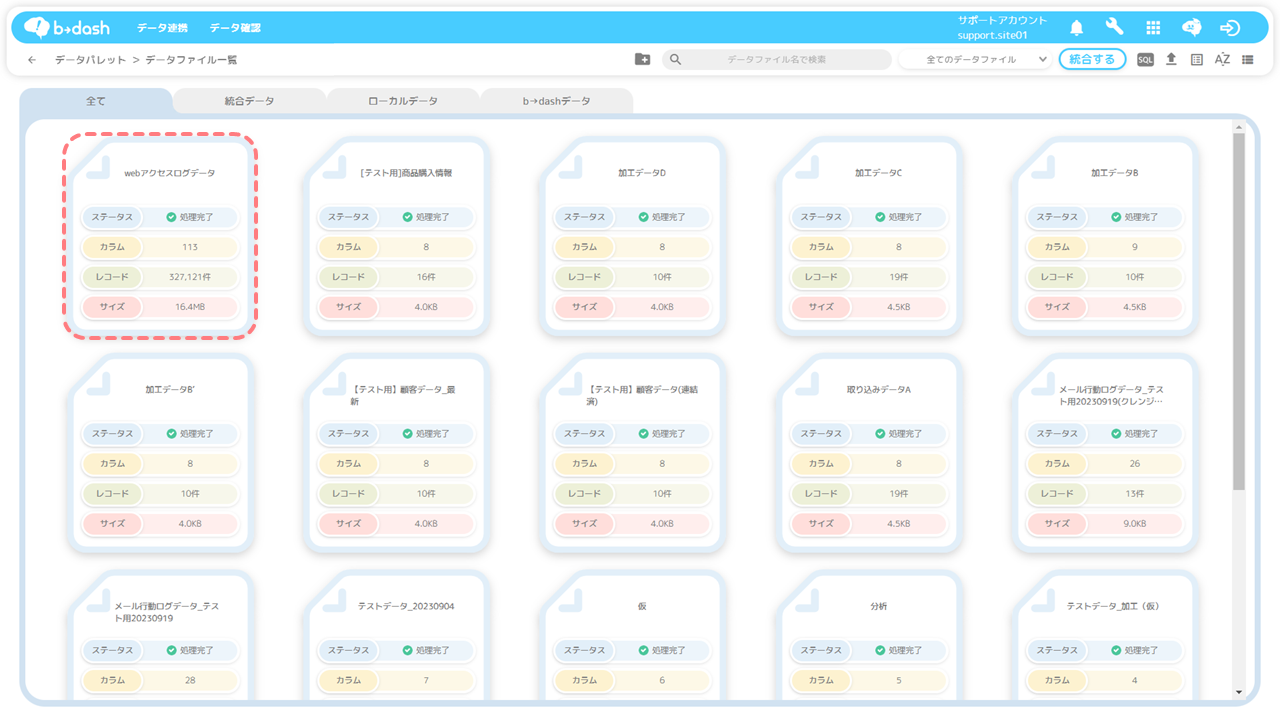Open the SQL editor icon
Image resolution: width=1280 pixels, height=720 pixels.
[x=1145, y=60]
